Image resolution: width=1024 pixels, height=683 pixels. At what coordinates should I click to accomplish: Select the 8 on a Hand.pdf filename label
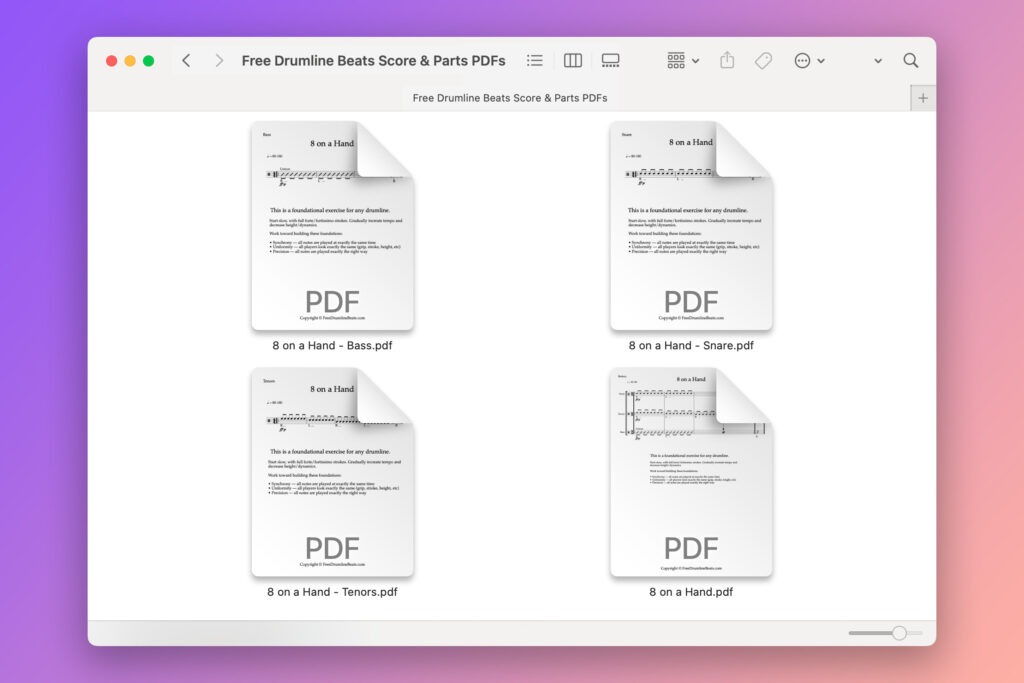pos(690,591)
